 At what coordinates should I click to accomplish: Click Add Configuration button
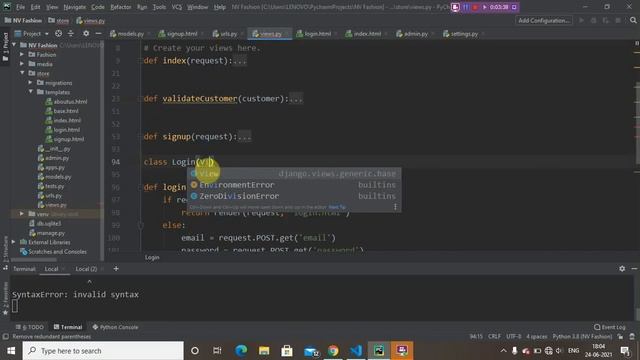click(543, 20)
